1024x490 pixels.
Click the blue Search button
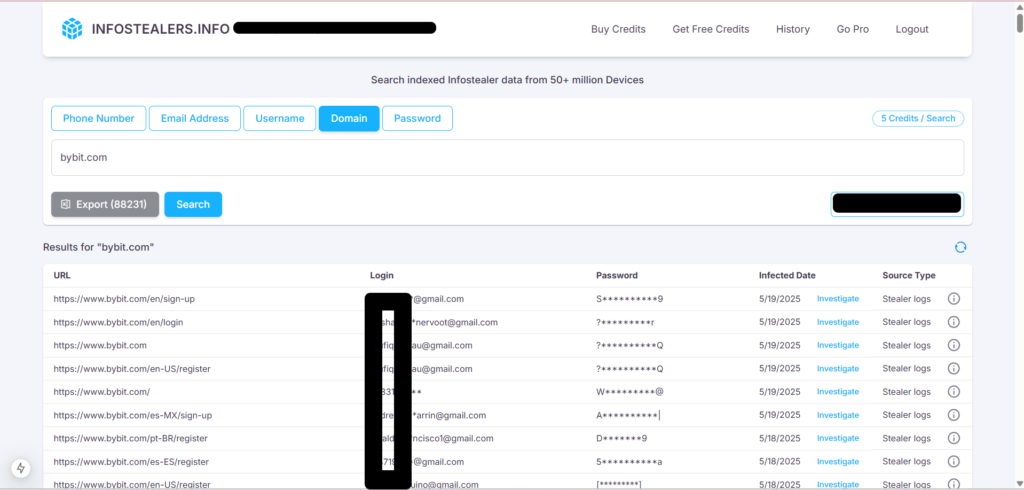193,204
